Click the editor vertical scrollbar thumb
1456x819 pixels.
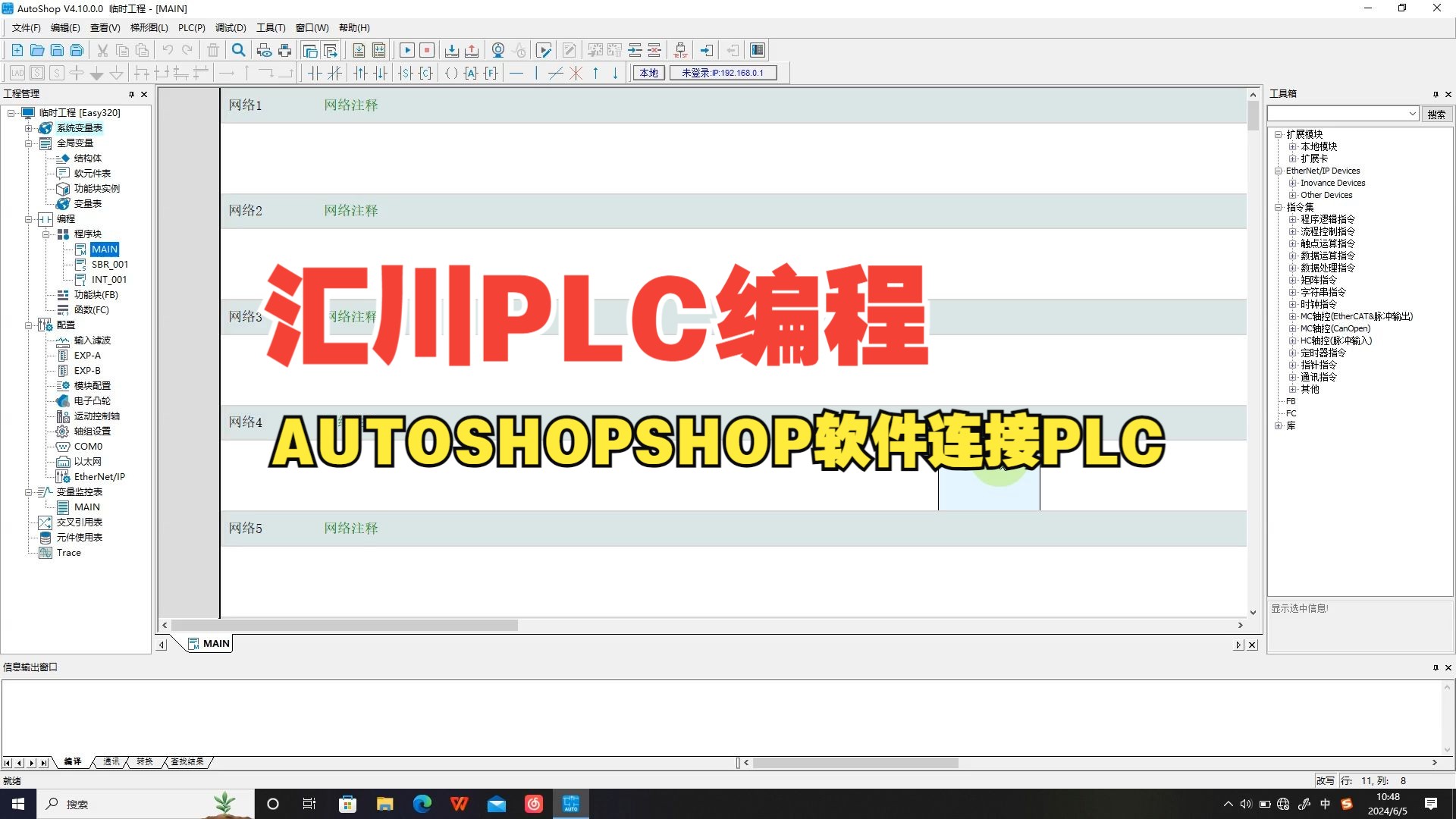tap(1253, 115)
